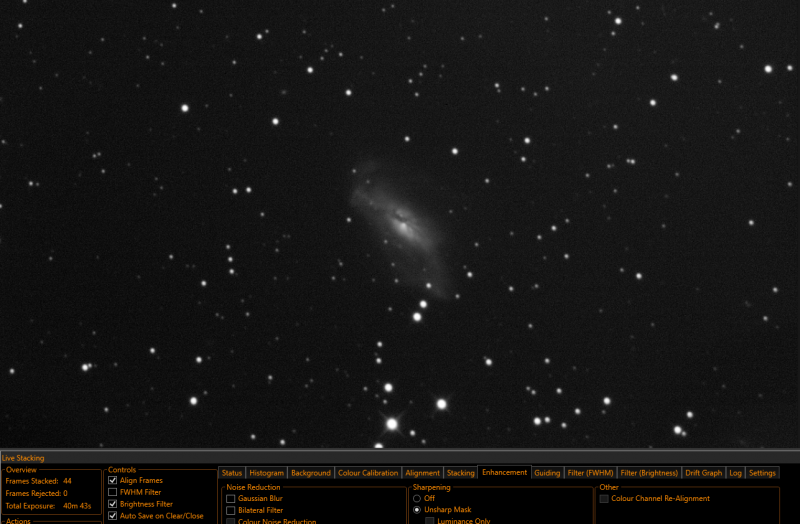Check Colour Channel Re-Alignment
The height and width of the screenshot is (524, 800).
coord(604,498)
